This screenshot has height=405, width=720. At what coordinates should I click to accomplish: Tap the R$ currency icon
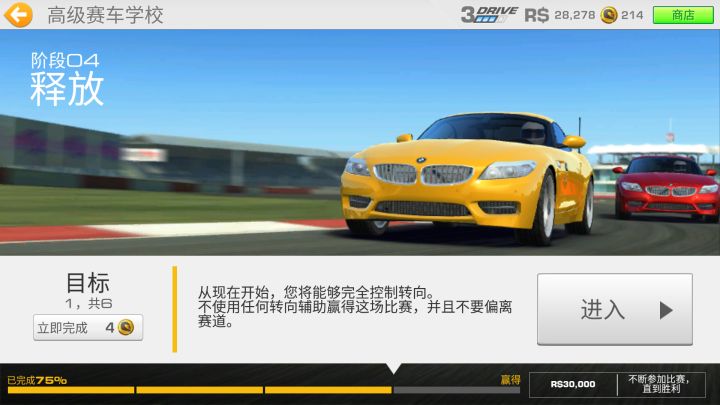tap(536, 15)
